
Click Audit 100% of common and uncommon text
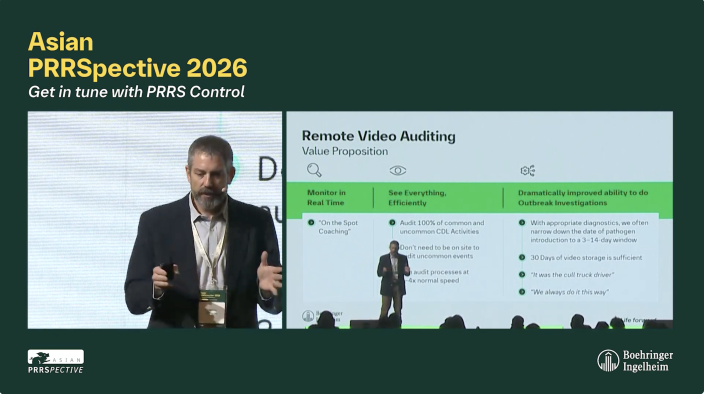point(442,227)
